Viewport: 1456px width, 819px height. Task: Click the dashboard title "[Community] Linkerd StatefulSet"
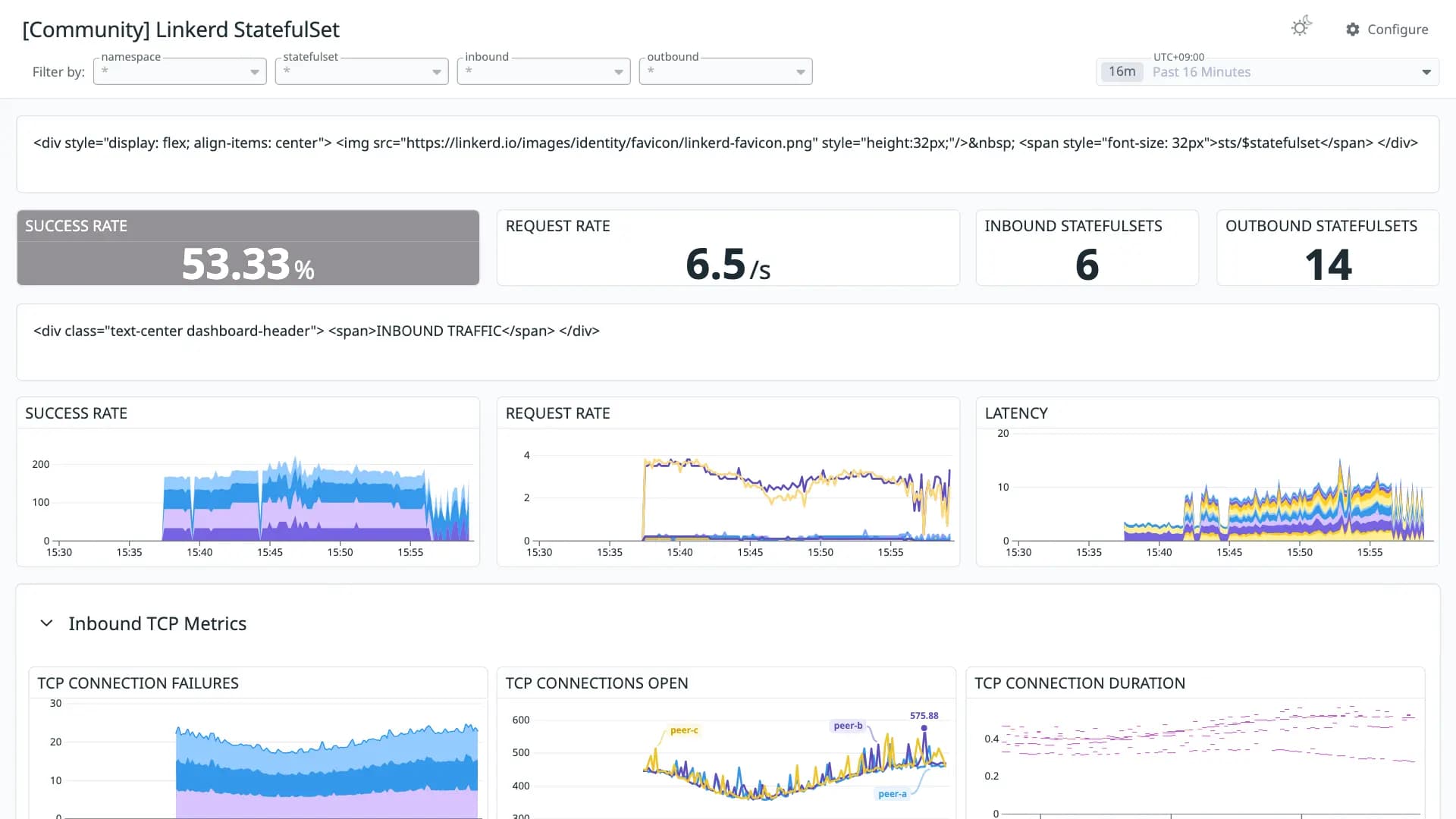click(180, 30)
